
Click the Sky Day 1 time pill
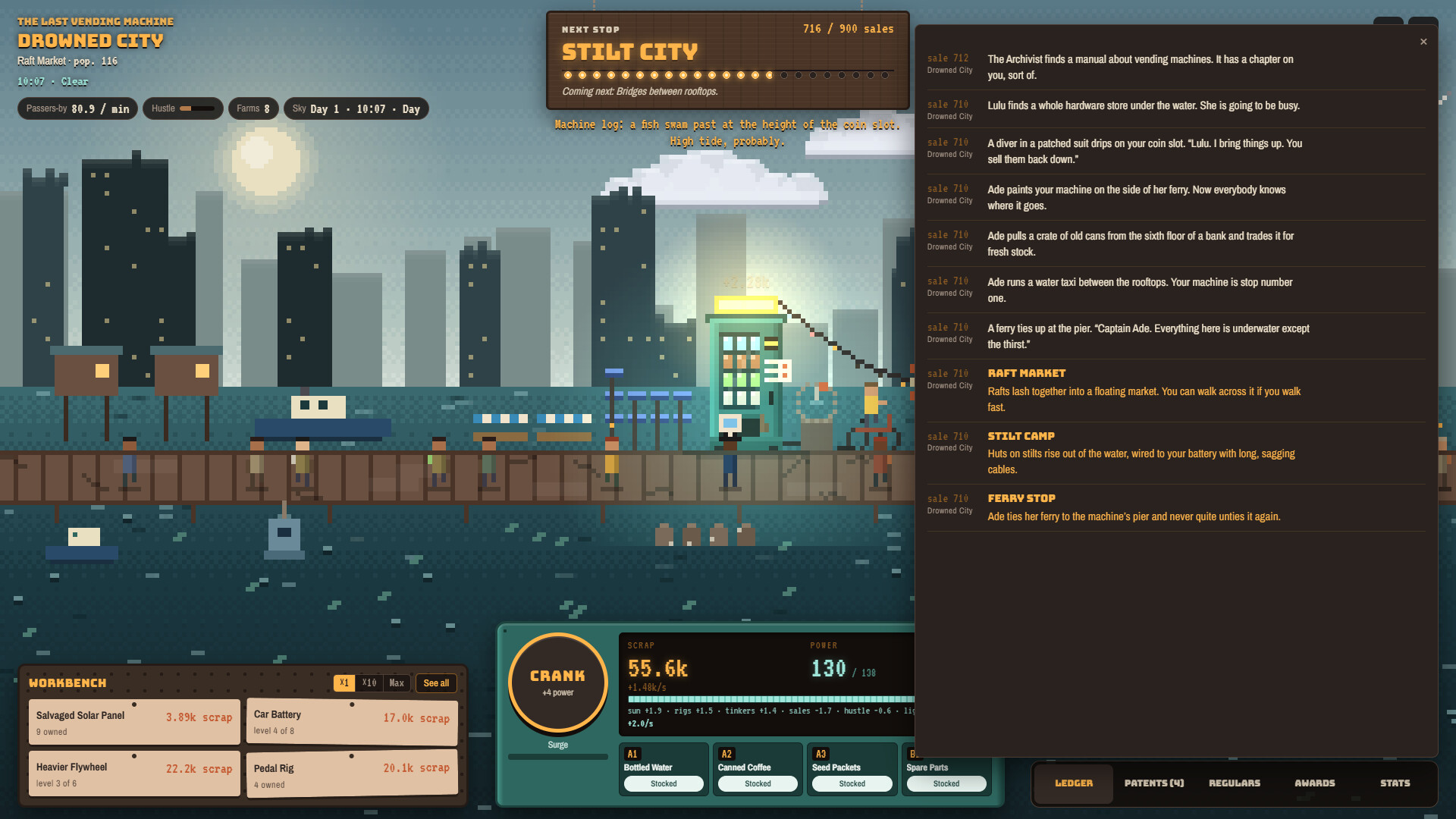[356, 108]
